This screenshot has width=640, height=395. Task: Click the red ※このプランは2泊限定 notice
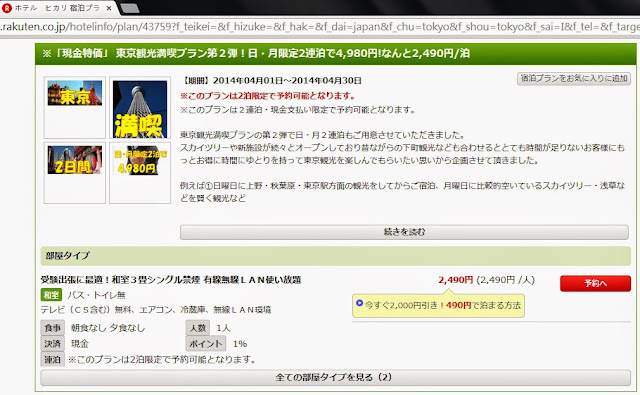[x=268, y=96]
